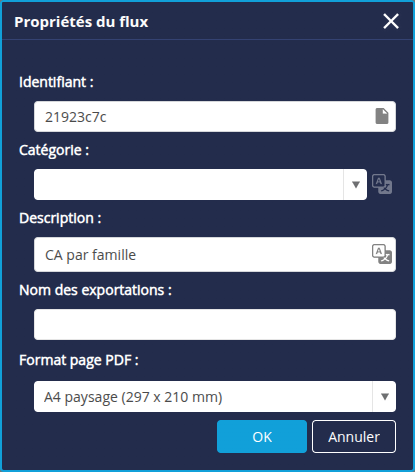Click the Format page PDF : label

79,361
